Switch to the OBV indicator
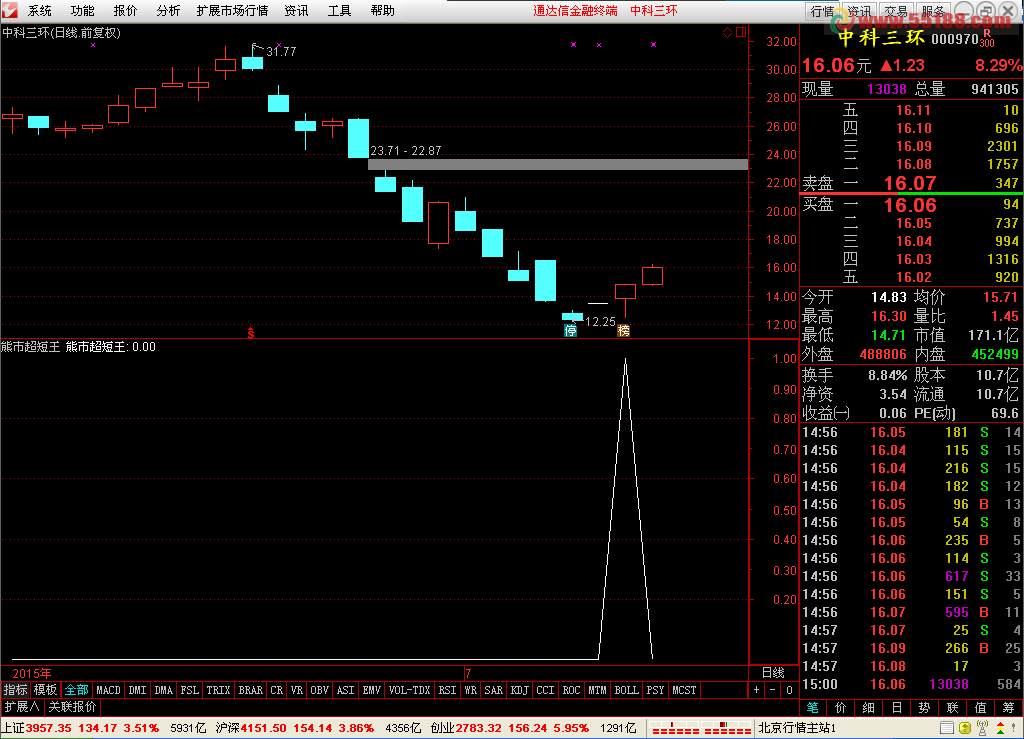1024x739 pixels. 319,689
